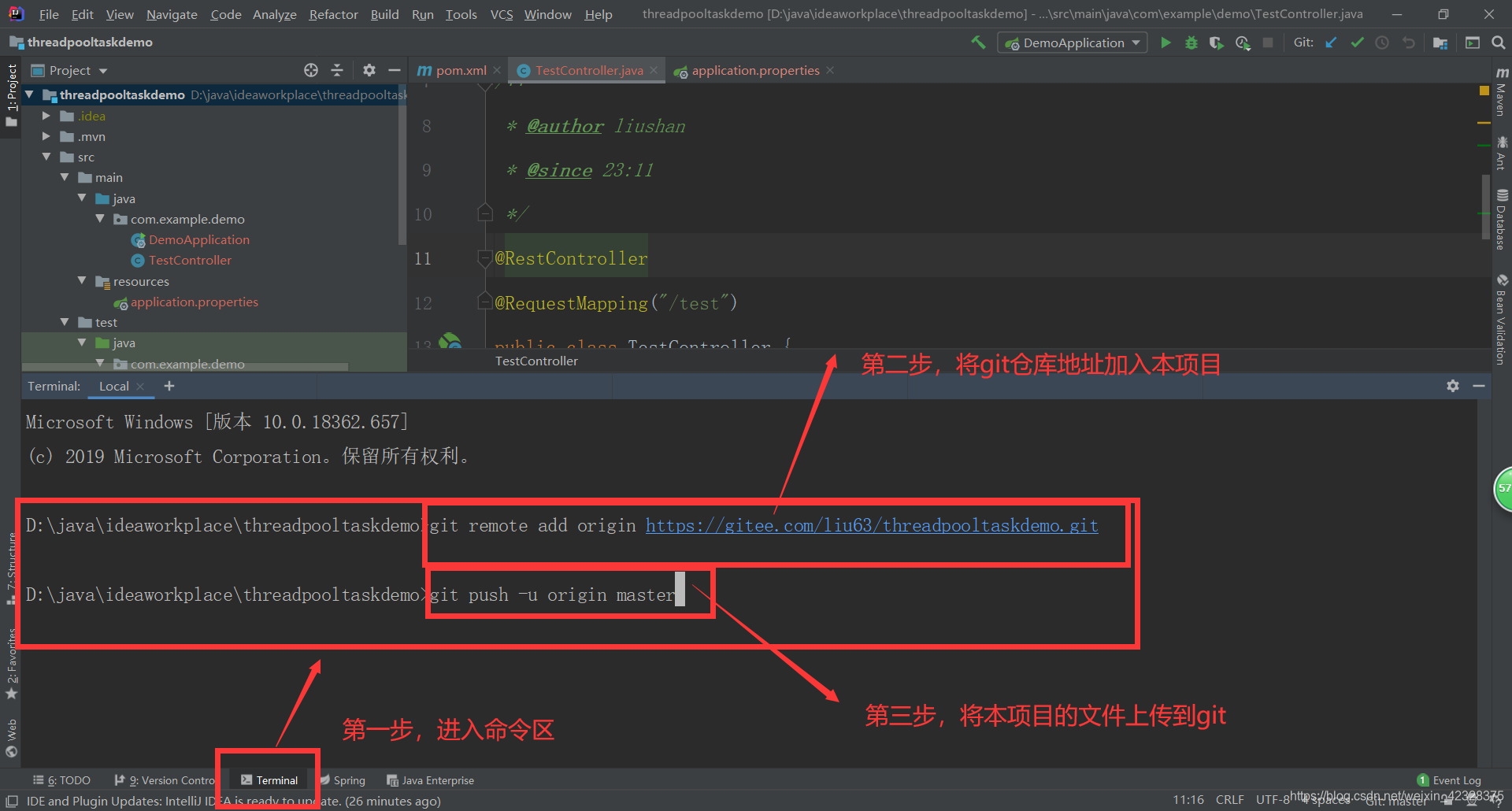Run DemoApplication with the green play icon

pos(1165,43)
